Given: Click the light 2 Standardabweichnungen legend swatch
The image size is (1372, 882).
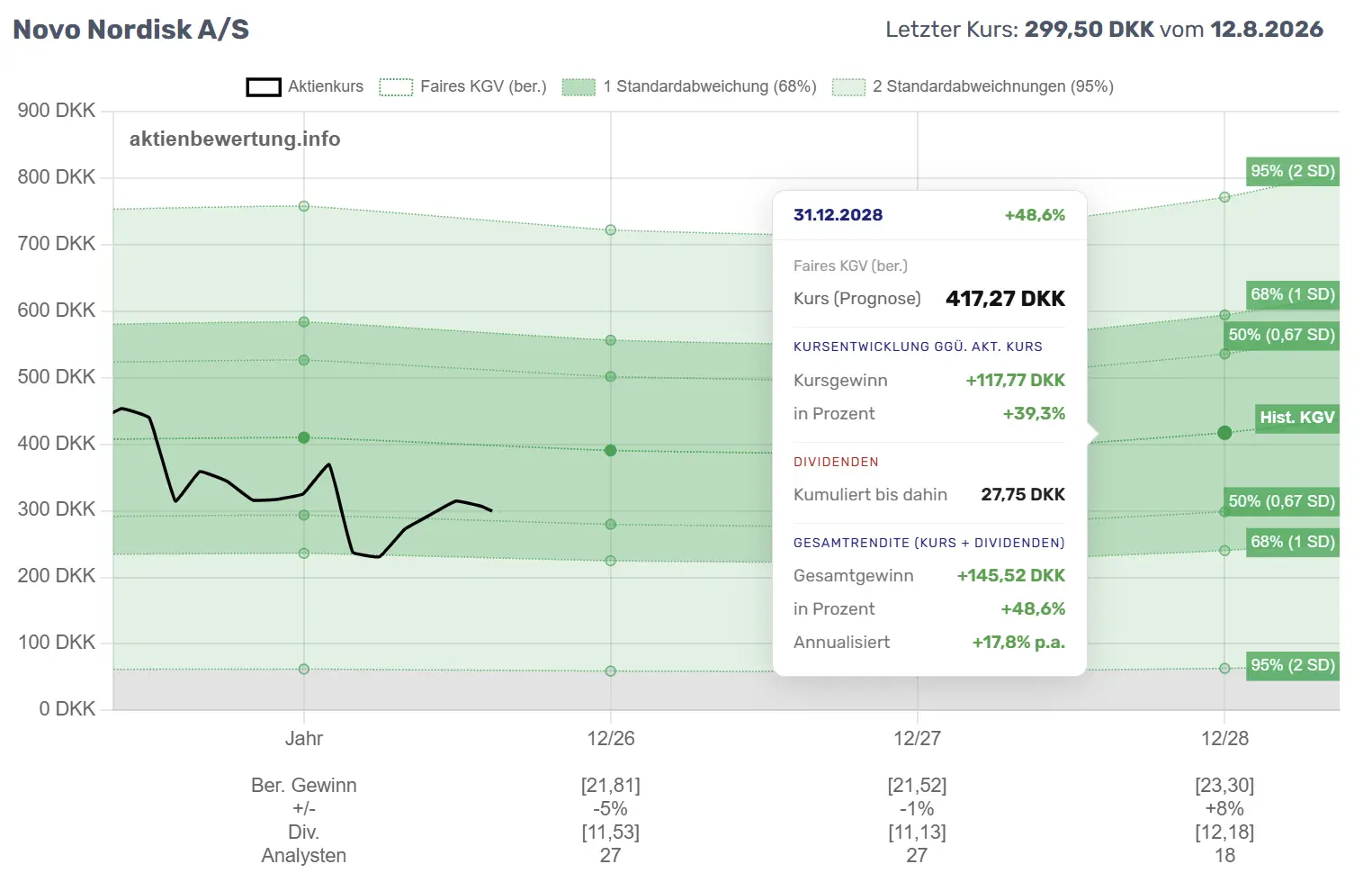Looking at the screenshot, I should [848, 87].
